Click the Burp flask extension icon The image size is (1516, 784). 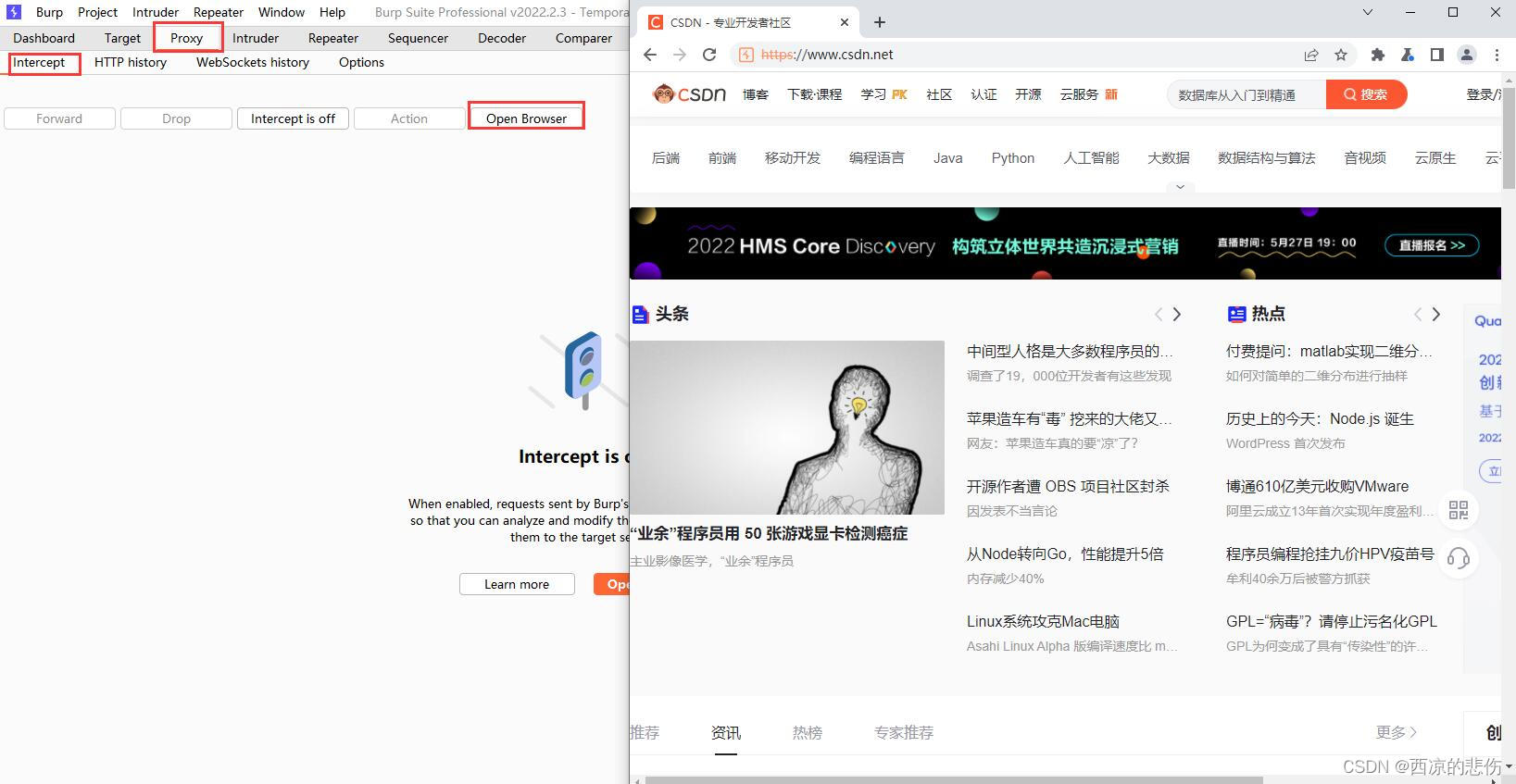(x=1408, y=55)
